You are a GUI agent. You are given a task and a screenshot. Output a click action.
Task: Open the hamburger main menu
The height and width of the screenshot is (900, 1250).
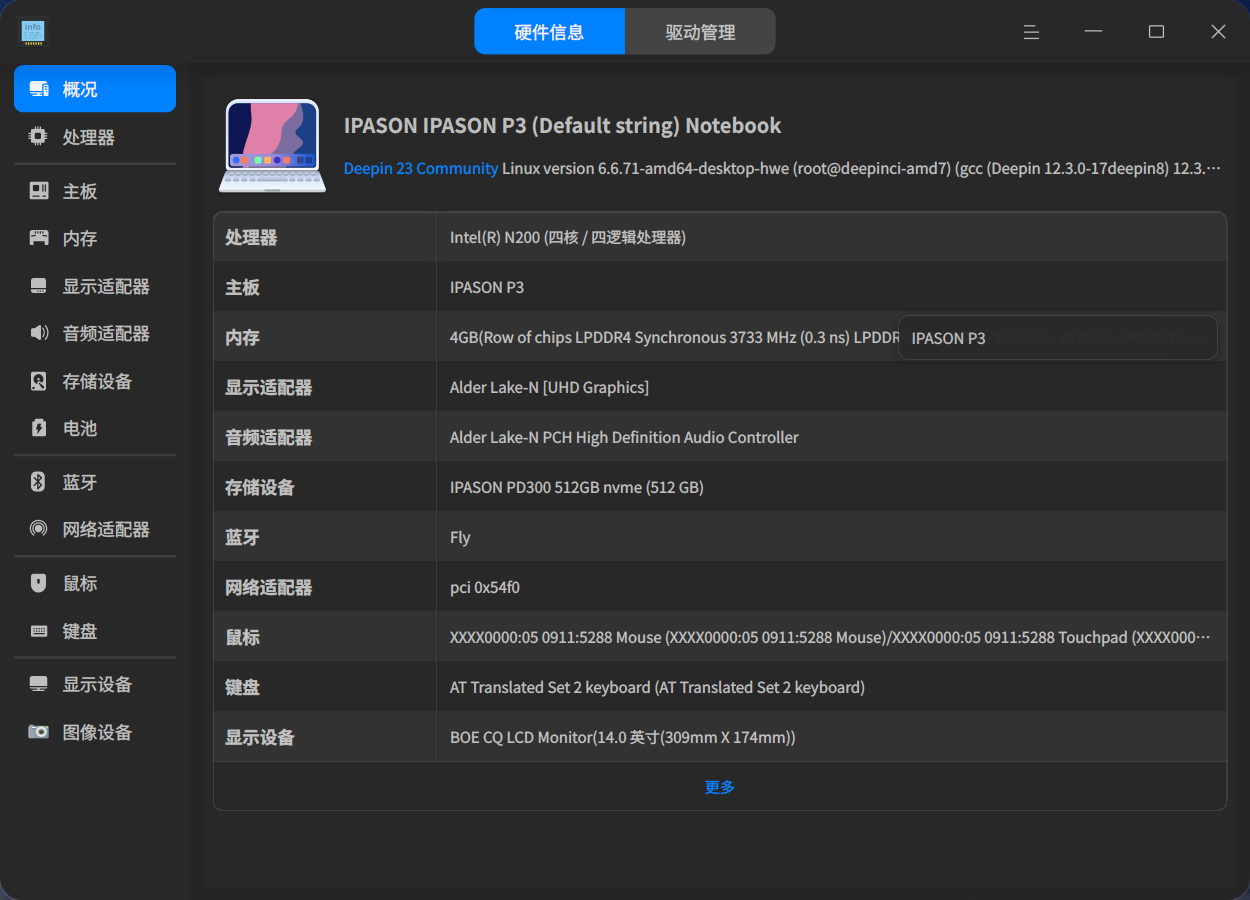coord(1031,32)
